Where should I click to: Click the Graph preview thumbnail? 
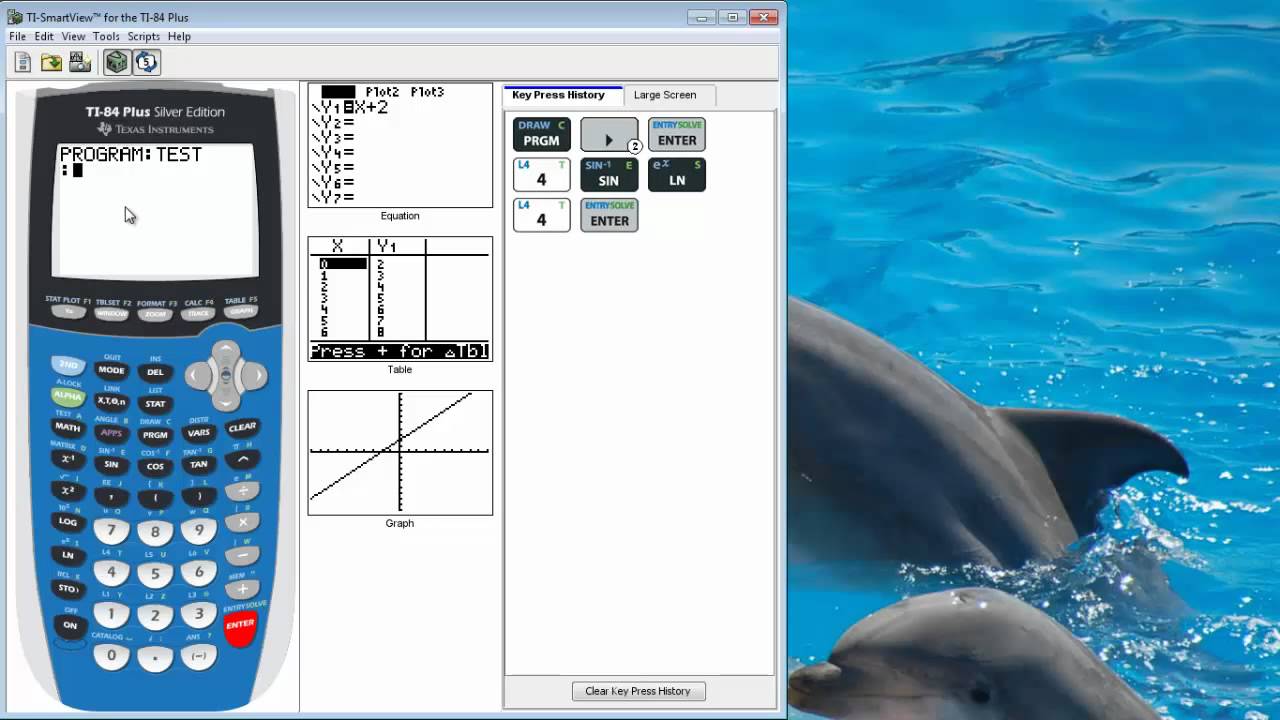(x=400, y=453)
